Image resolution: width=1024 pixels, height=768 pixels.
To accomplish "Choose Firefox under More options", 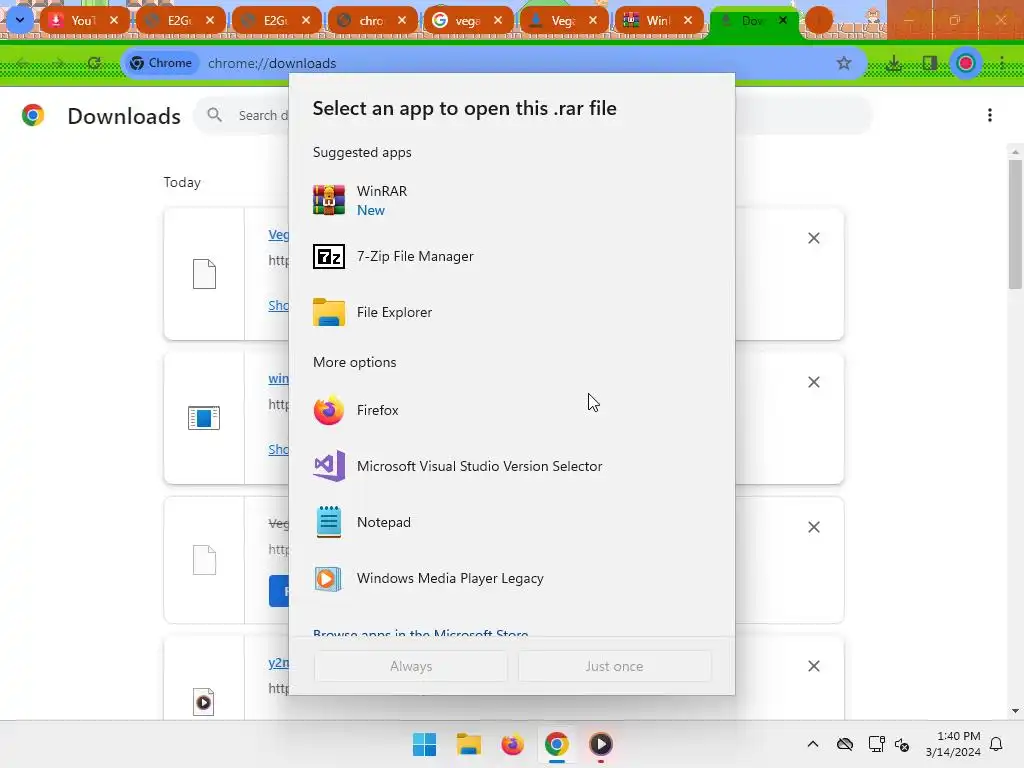I will click(x=511, y=410).
